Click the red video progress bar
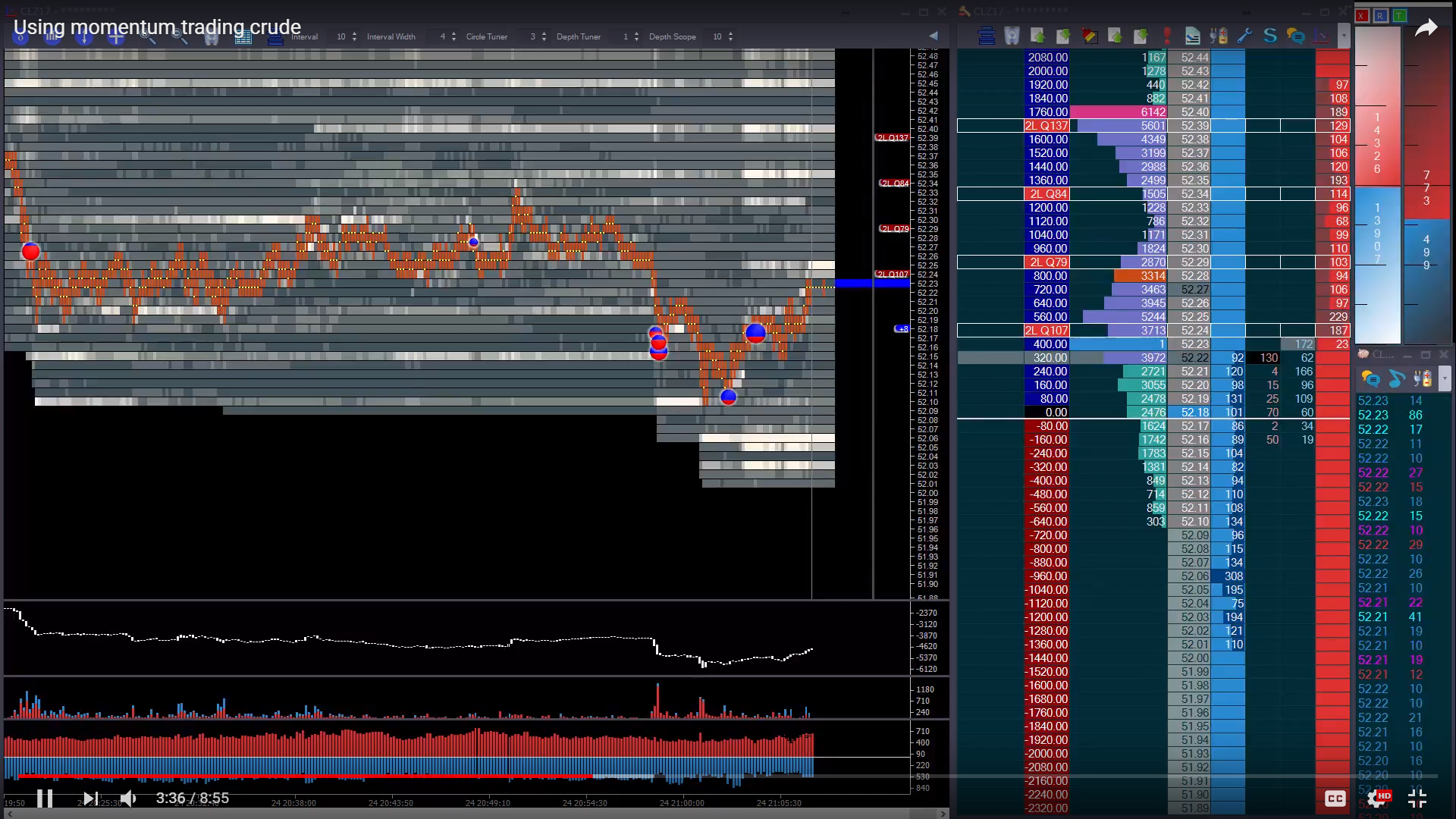The height and width of the screenshot is (819, 1456). click(x=303, y=777)
